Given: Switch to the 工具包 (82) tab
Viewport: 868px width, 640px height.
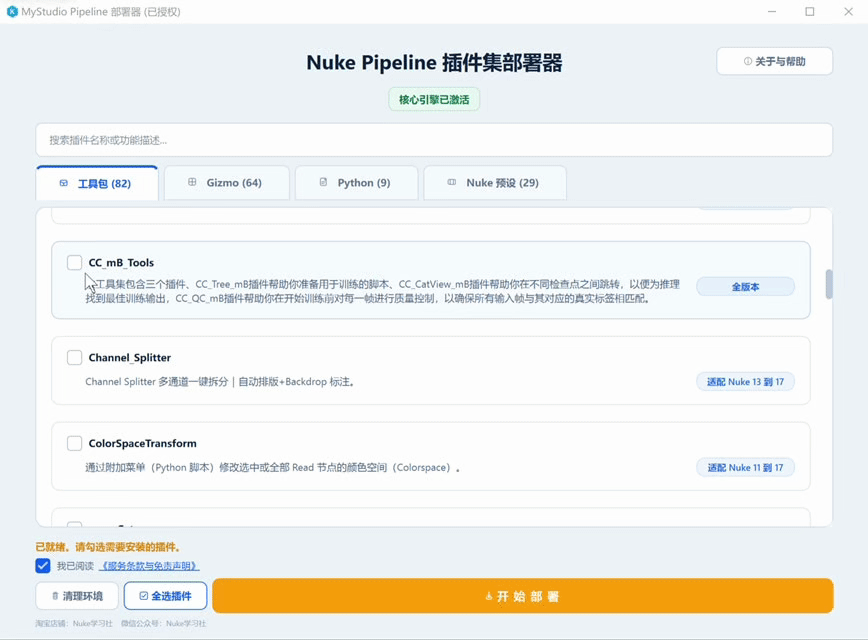Looking at the screenshot, I should (97, 183).
